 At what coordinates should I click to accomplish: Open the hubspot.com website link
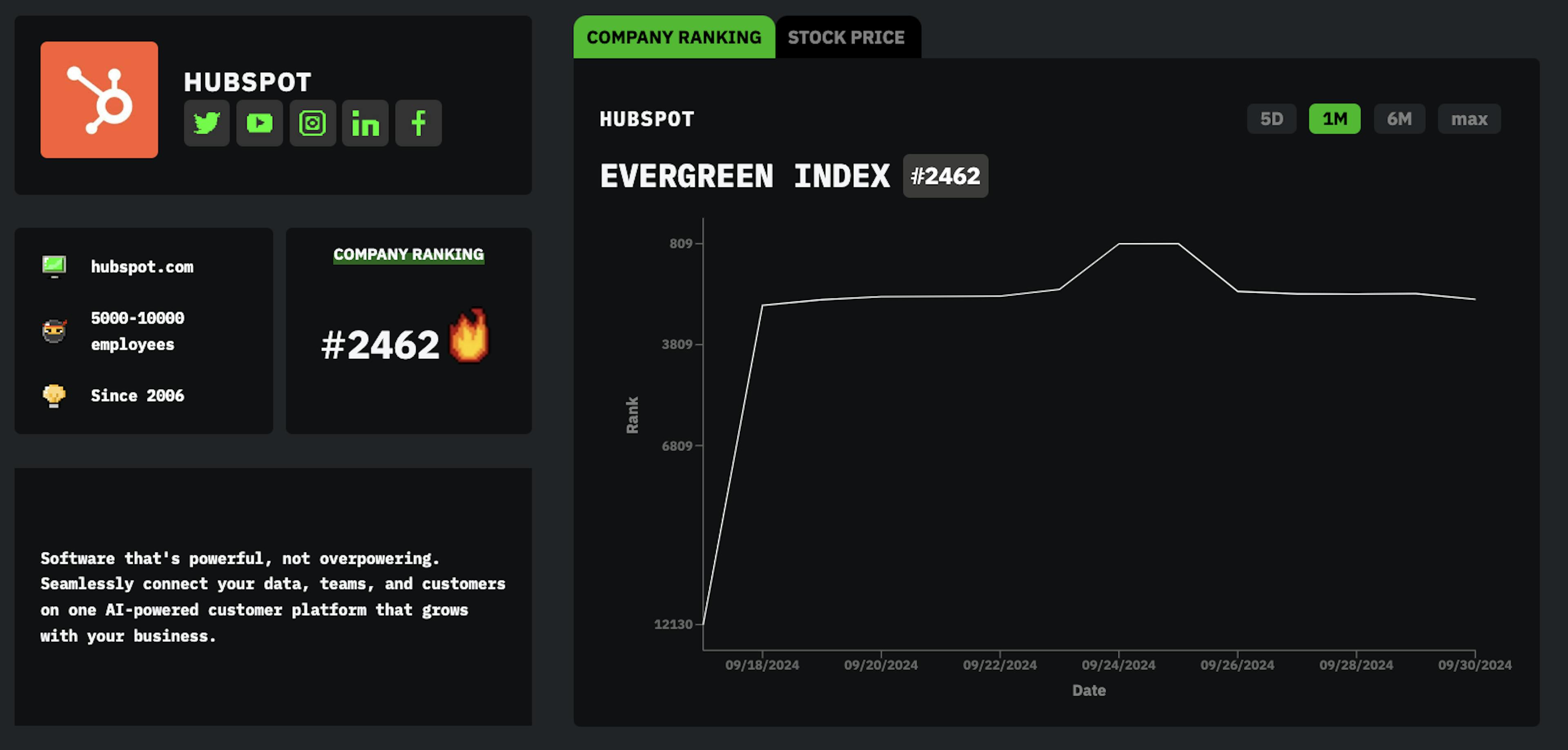click(x=142, y=266)
